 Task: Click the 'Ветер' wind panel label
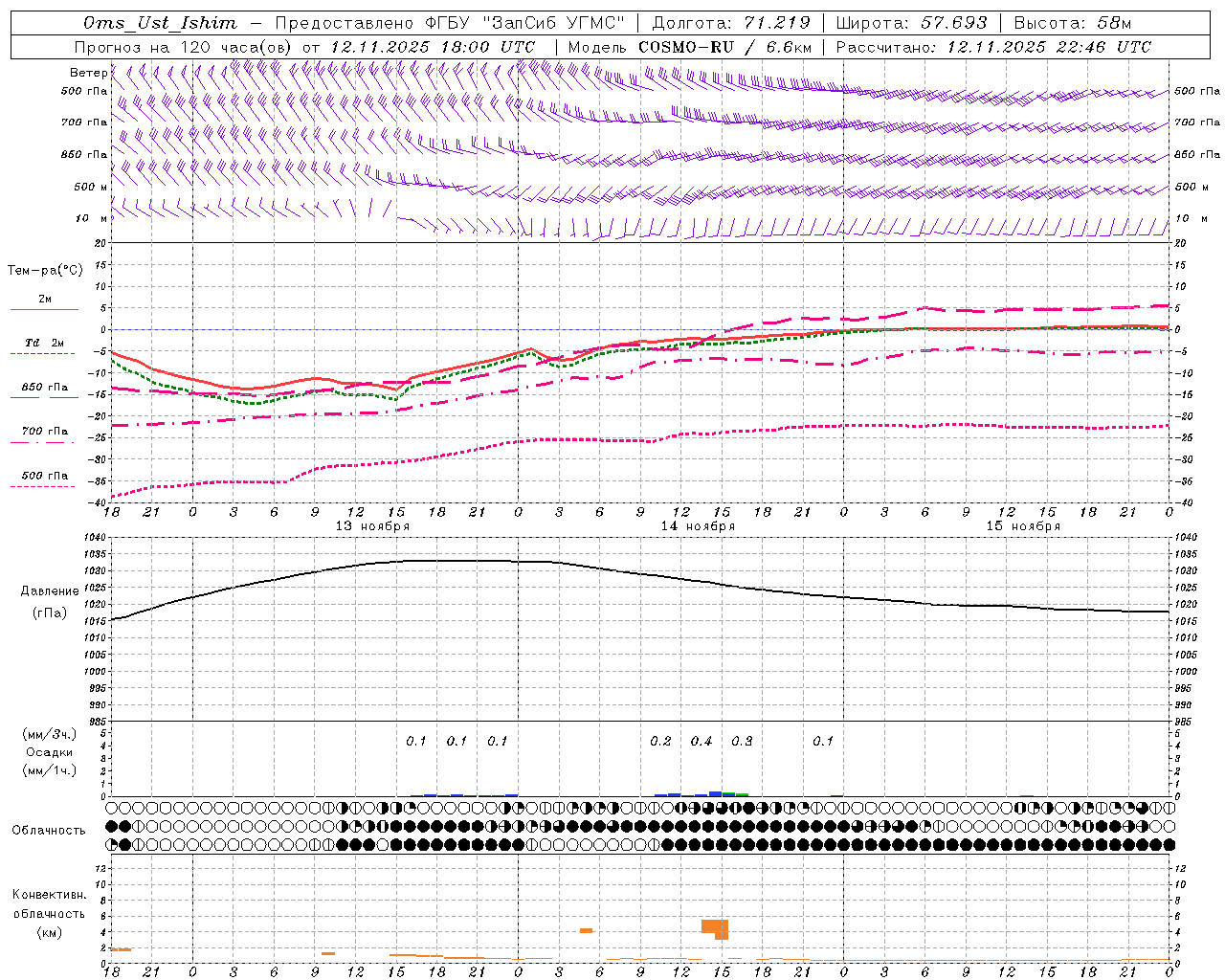click(88, 73)
